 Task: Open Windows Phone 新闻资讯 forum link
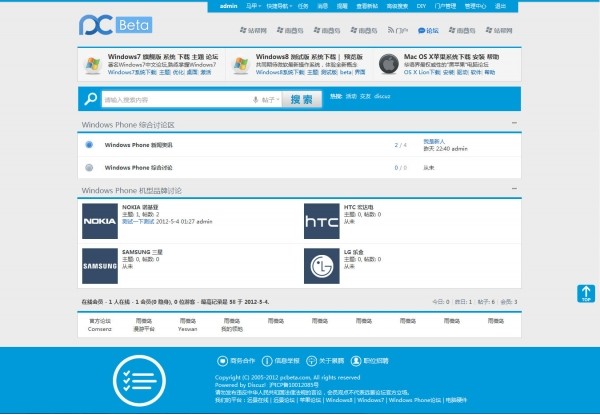pyautogui.click(x=139, y=145)
